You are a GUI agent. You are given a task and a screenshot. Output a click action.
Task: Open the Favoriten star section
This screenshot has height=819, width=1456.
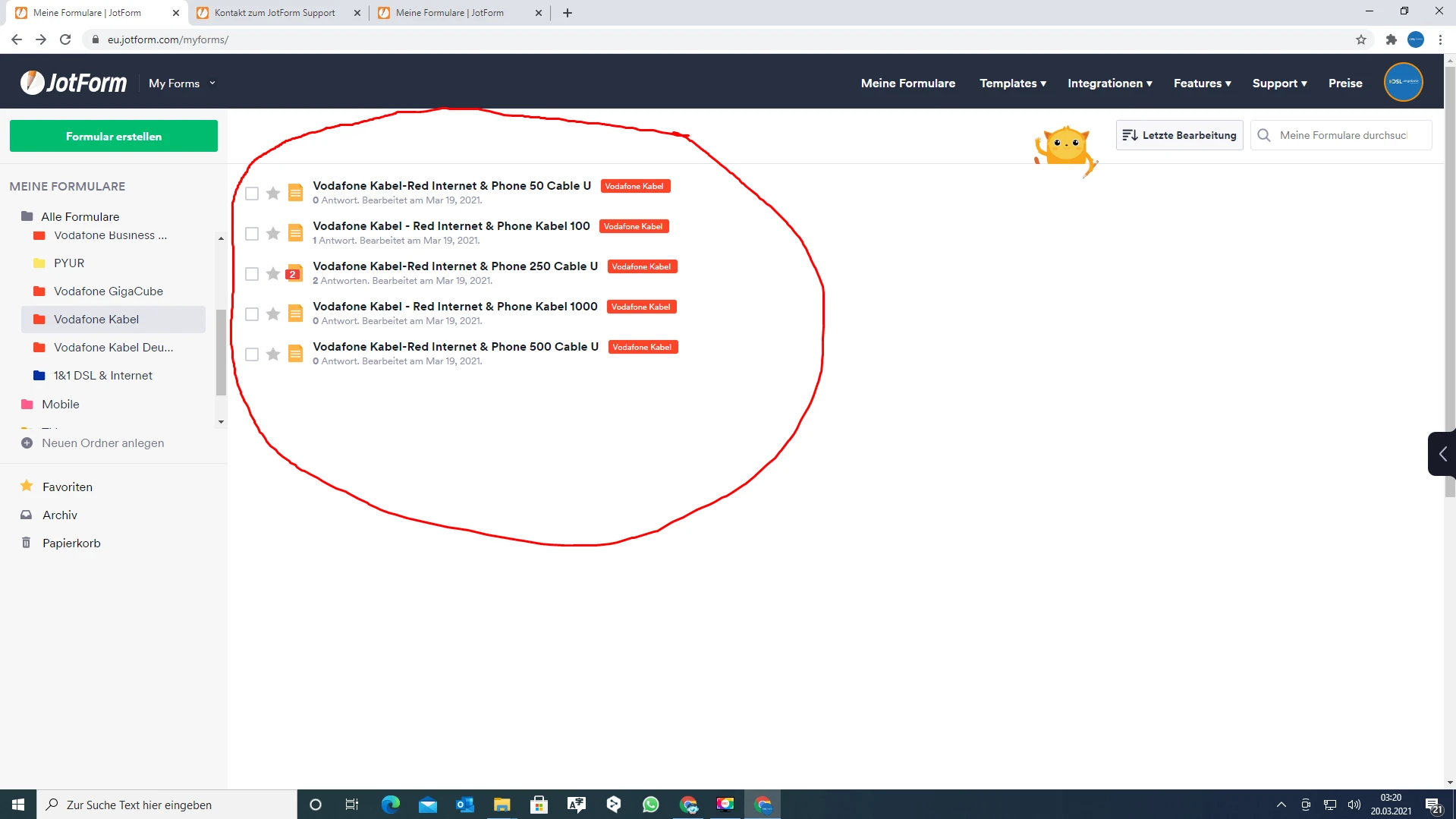[66, 487]
